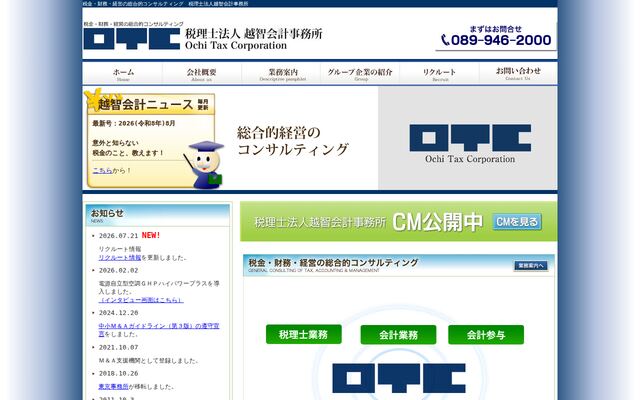Click the green 税理士業務 button
The image size is (640, 400).
pos(304,334)
